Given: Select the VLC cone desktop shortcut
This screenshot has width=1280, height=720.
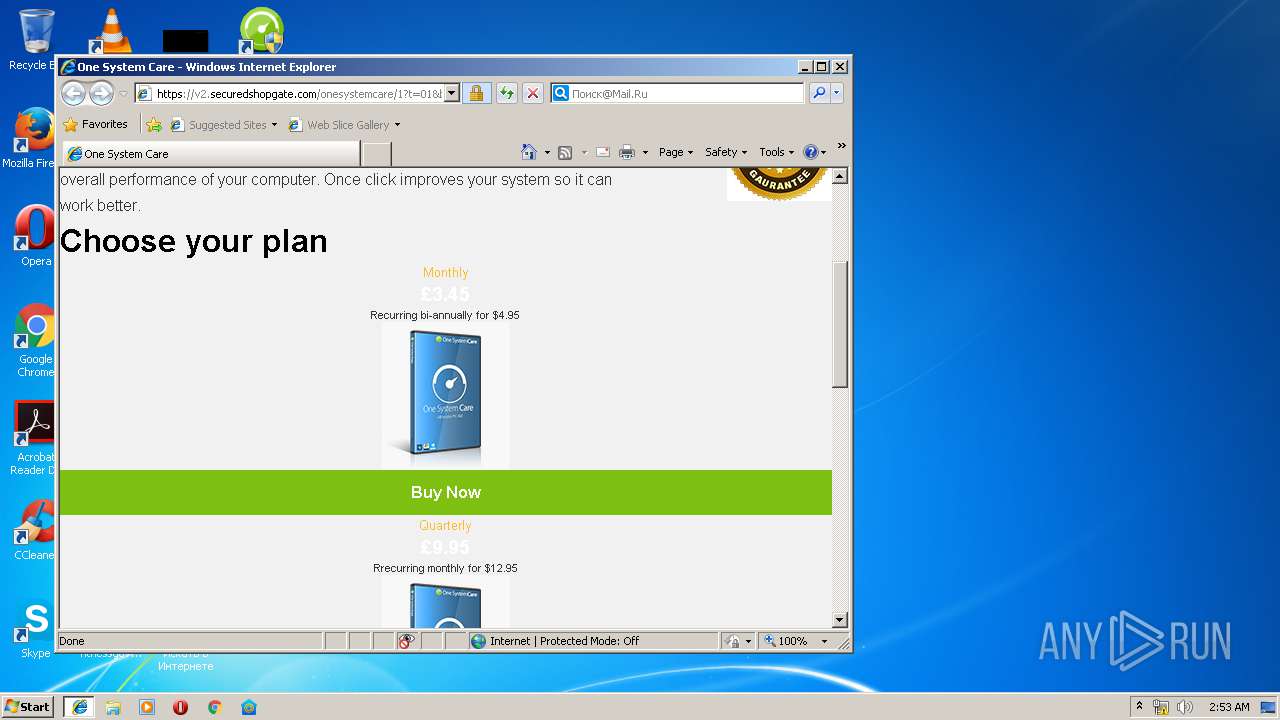Looking at the screenshot, I should pyautogui.click(x=110, y=30).
